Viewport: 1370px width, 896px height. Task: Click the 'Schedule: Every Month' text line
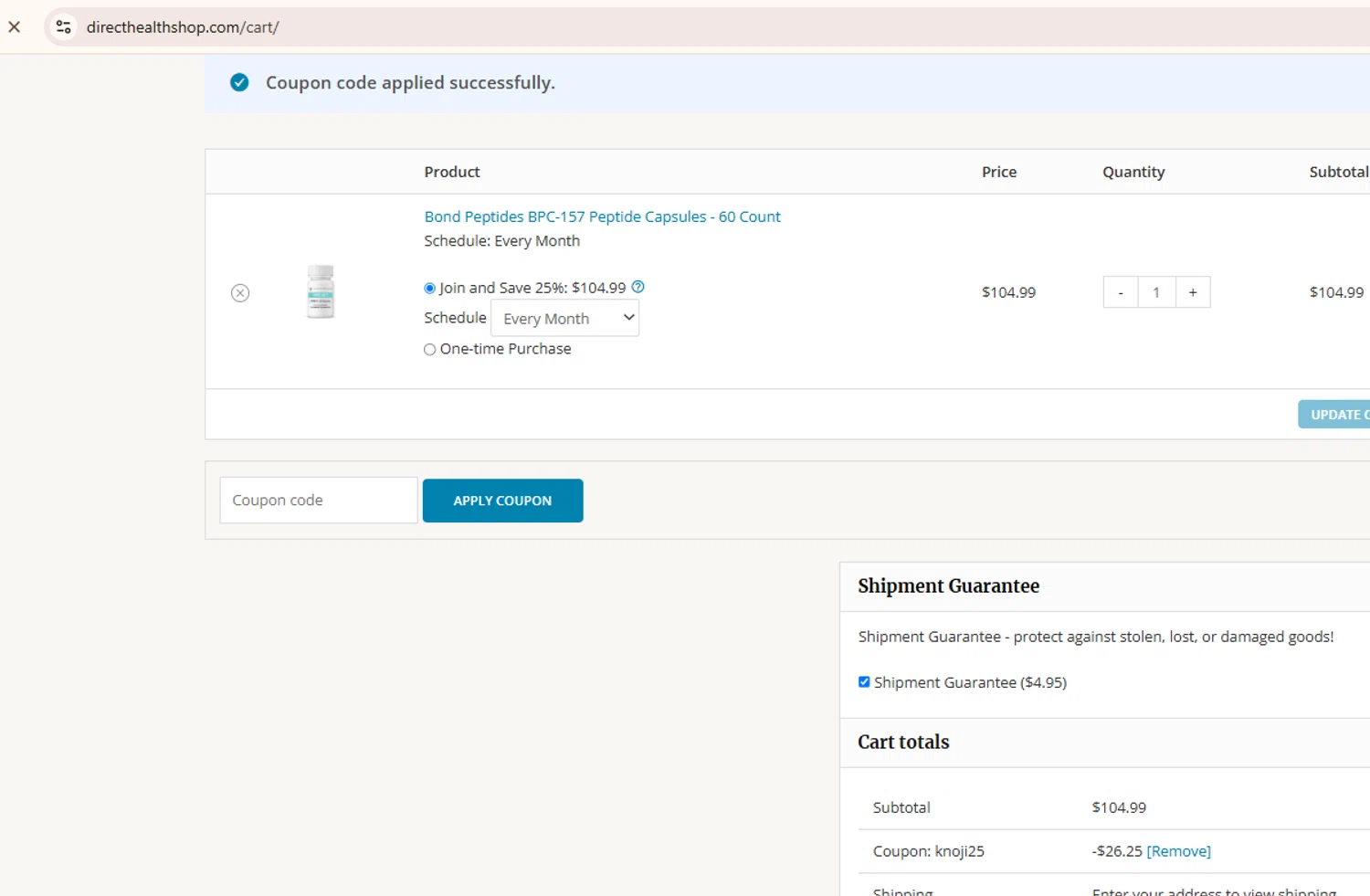coord(501,241)
